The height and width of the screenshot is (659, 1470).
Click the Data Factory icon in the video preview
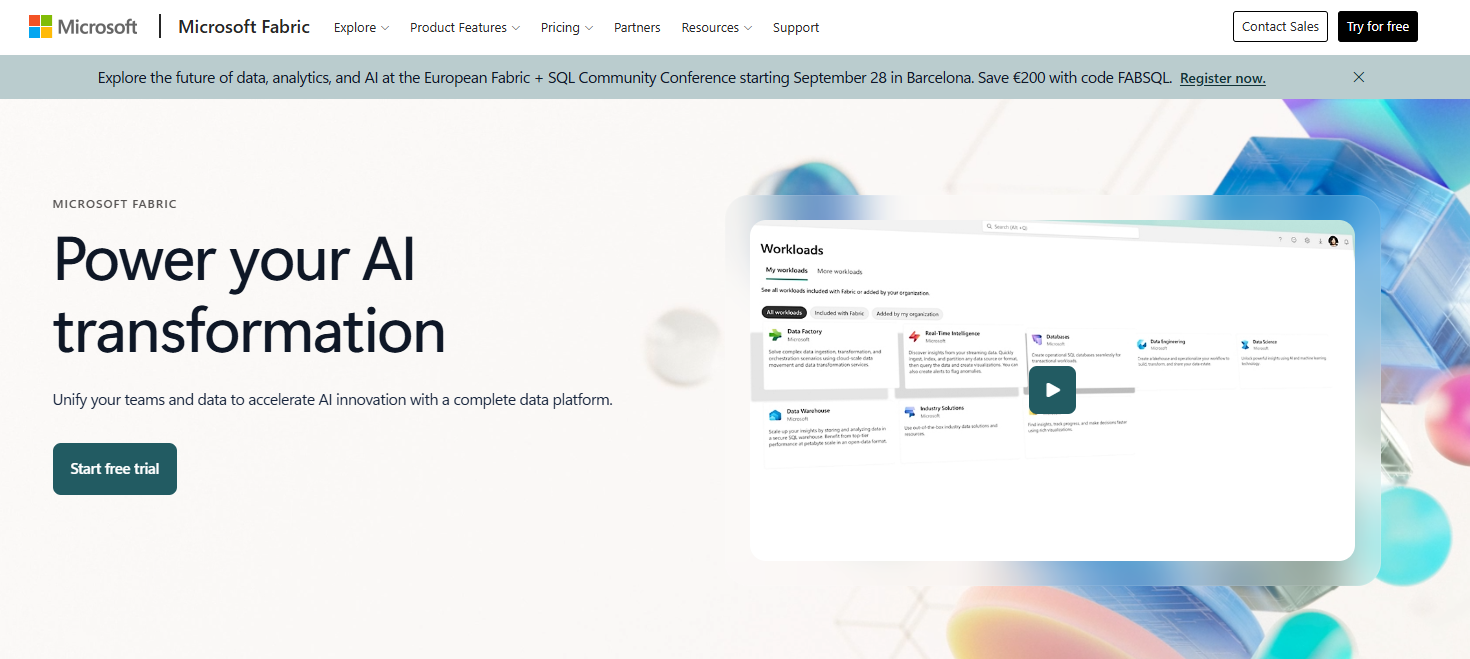click(x=775, y=335)
